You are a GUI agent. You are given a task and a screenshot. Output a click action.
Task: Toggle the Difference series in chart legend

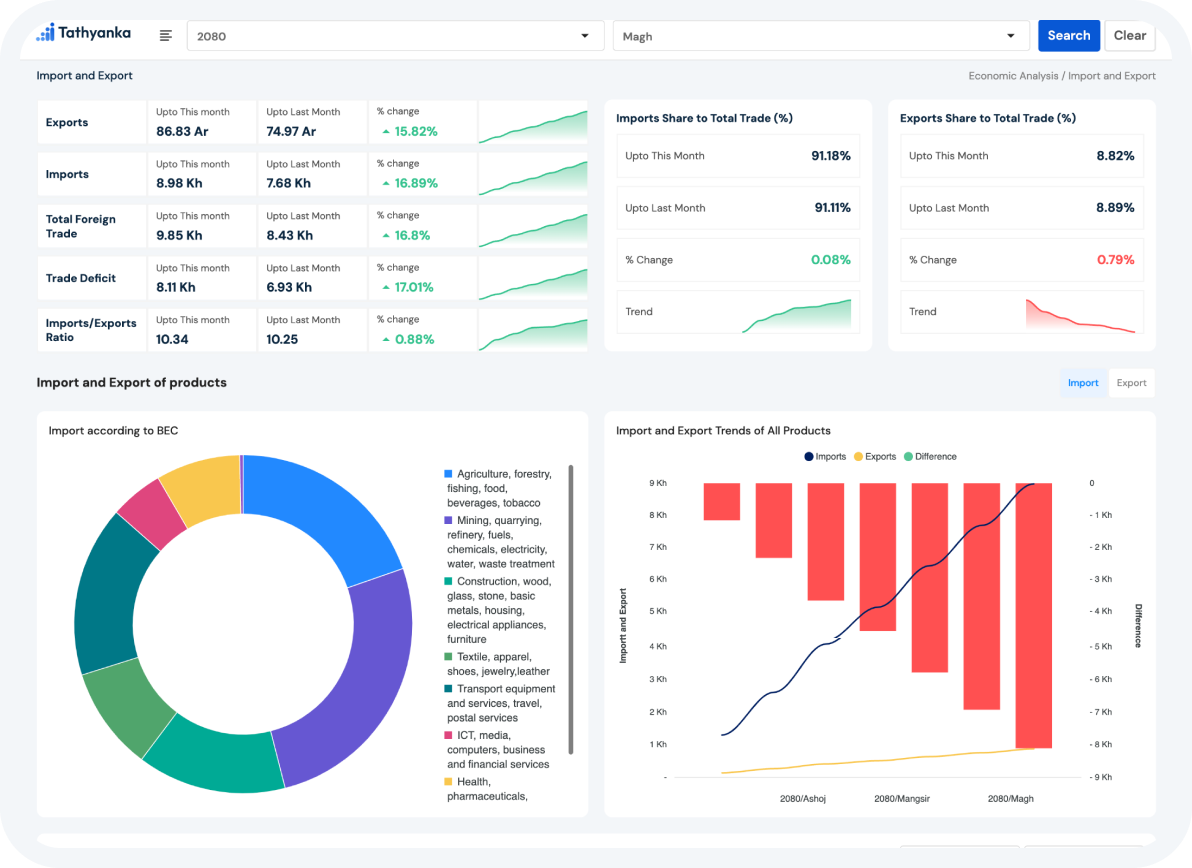tap(929, 457)
